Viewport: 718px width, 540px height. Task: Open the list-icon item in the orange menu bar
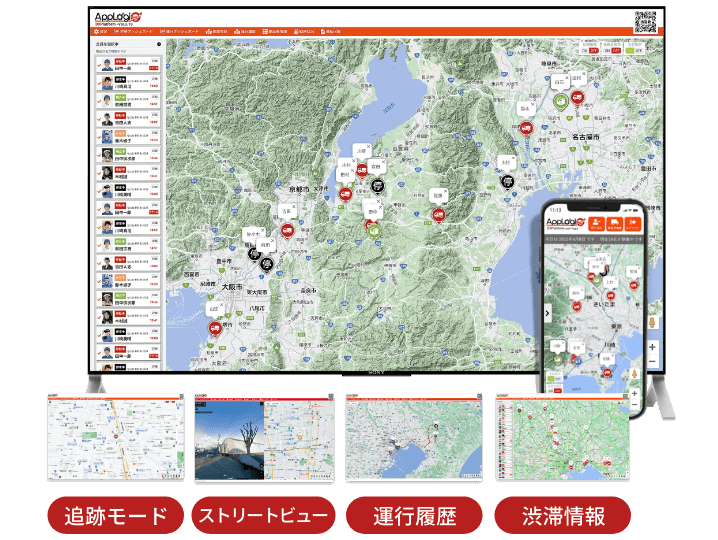tap(275, 32)
